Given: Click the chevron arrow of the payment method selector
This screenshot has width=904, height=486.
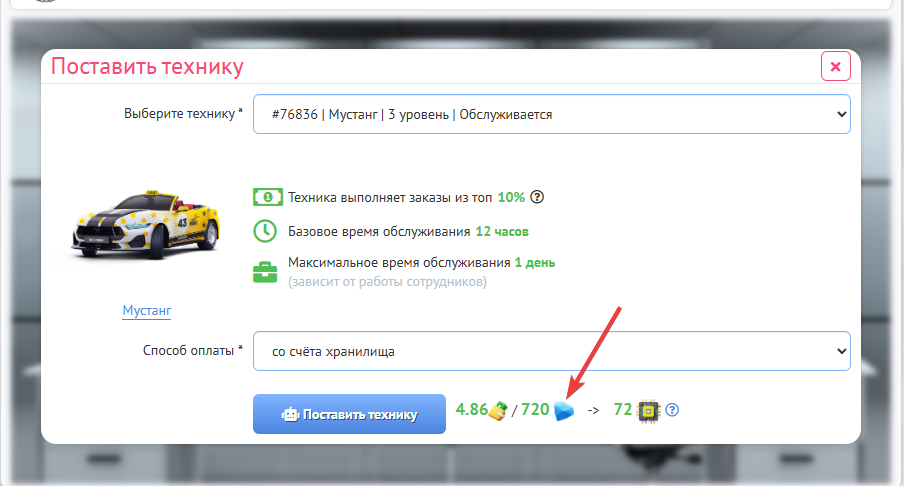Looking at the screenshot, I should (841, 351).
